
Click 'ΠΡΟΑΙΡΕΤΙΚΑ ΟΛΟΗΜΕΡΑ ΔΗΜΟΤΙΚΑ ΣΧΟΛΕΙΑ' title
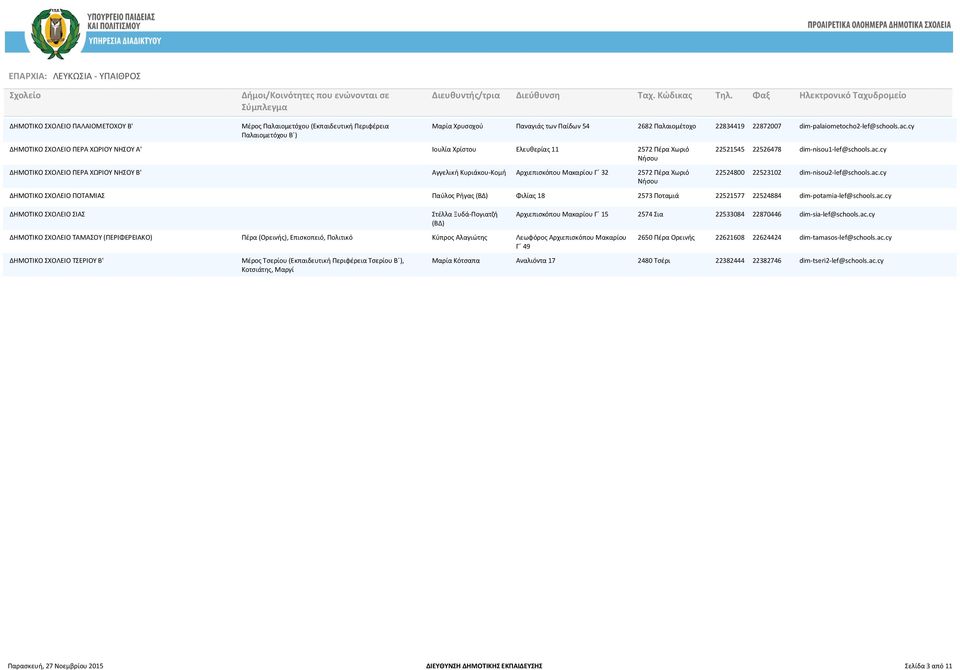879,25
